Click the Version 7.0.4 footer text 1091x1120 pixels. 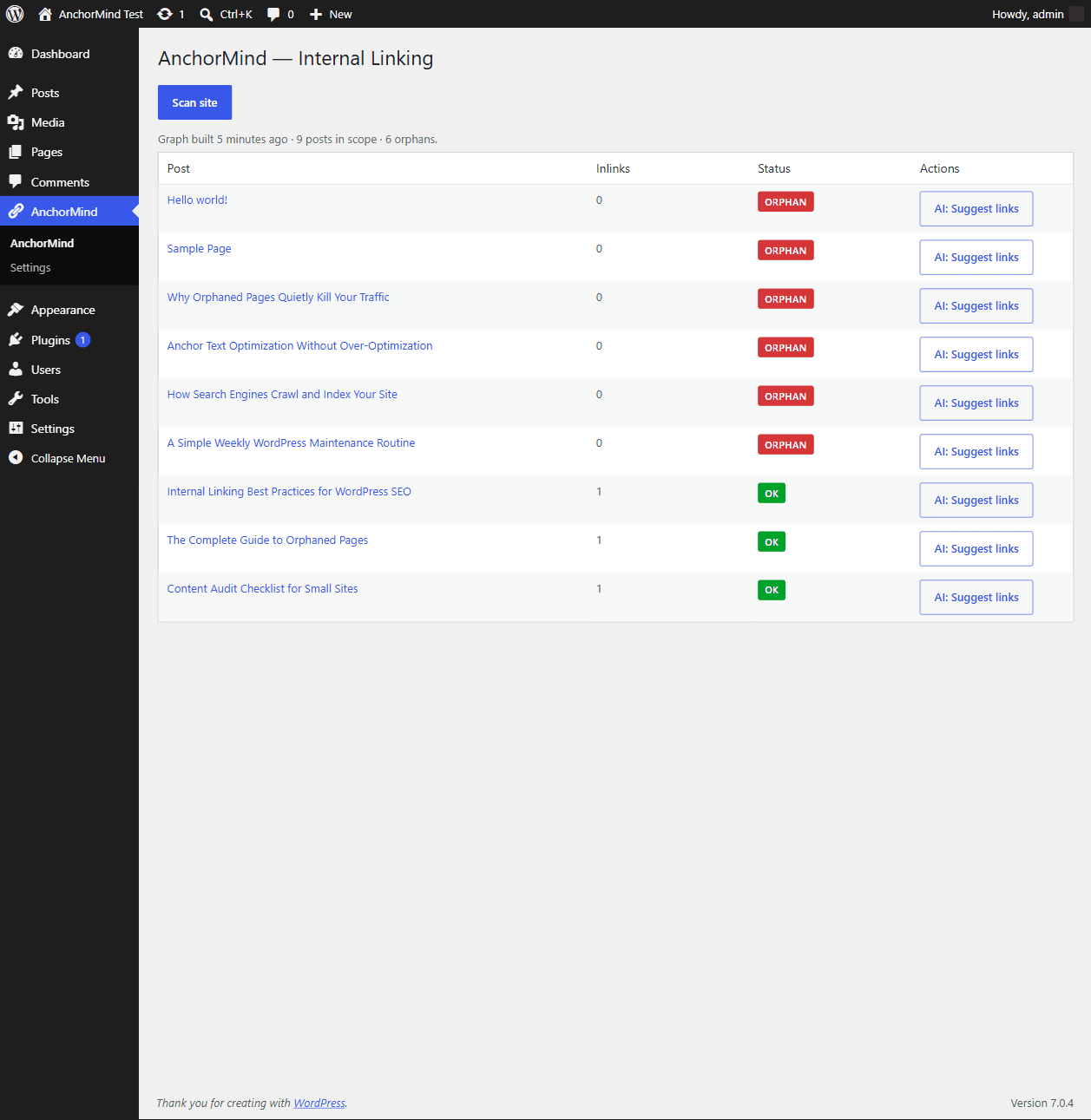(1042, 1104)
